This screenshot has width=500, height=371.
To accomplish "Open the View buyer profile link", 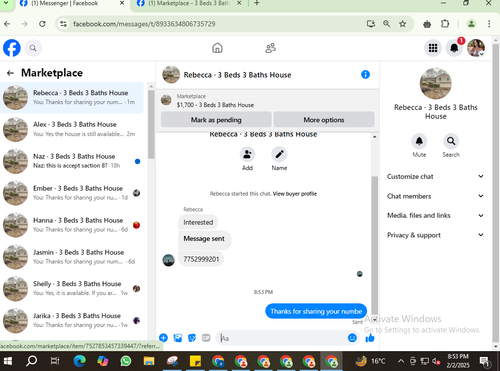I will (x=295, y=194).
